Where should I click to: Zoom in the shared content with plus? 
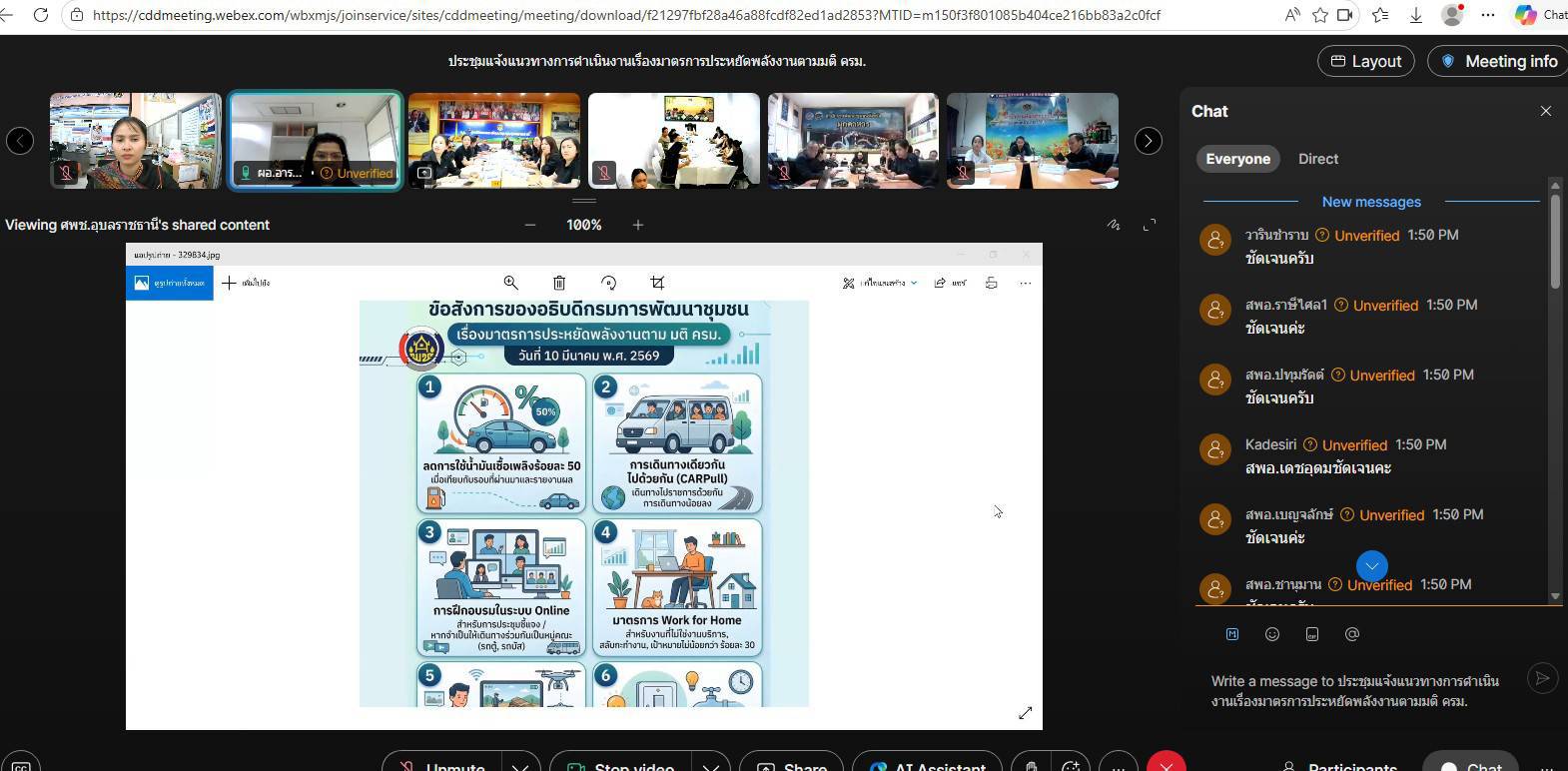(x=637, y=225)
